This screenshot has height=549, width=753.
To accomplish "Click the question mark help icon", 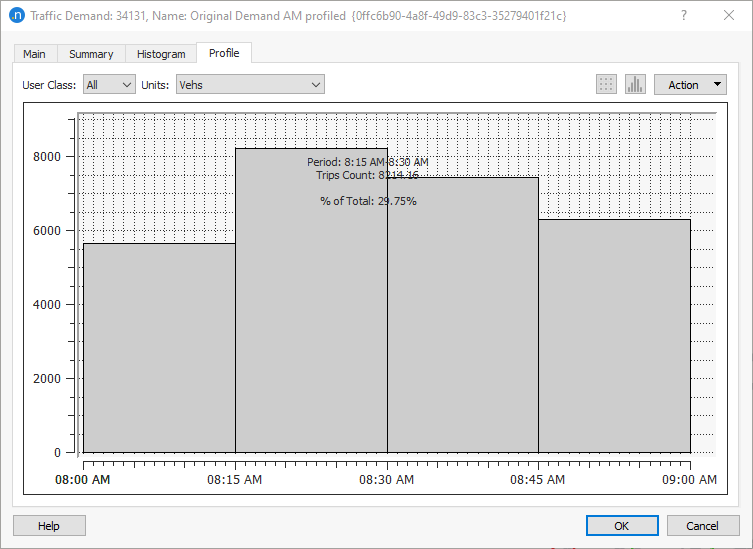I will coord(684,15).
